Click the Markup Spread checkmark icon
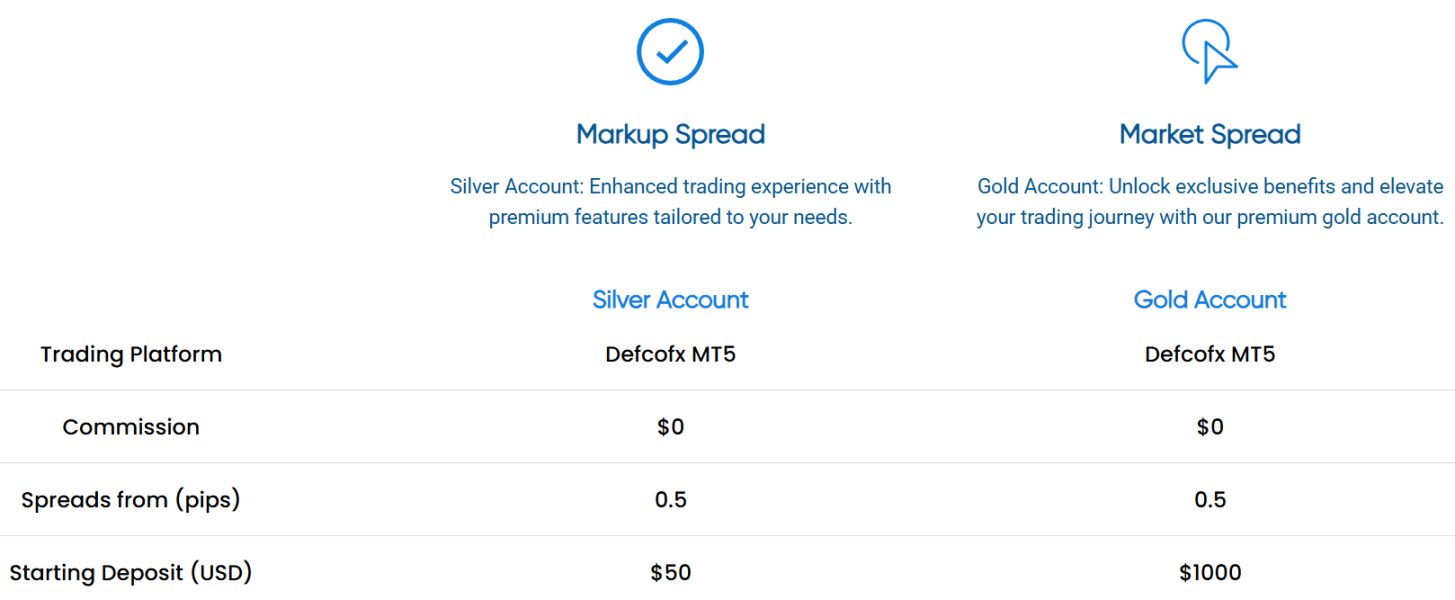This screenshot has width=1455, height=600. coord(670,51)
